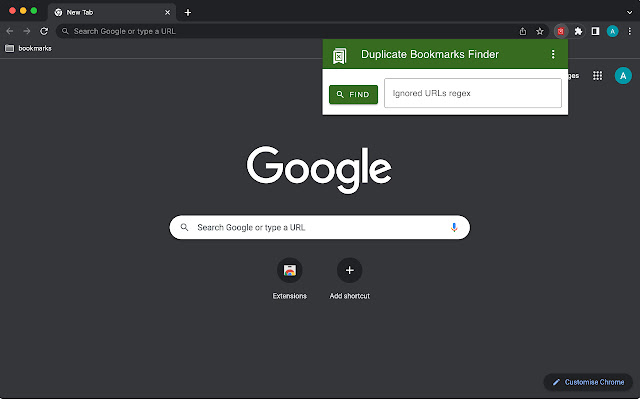Close the New Tab tab
640x400 pixels.
pyautogui.click(x=167, y=13)
